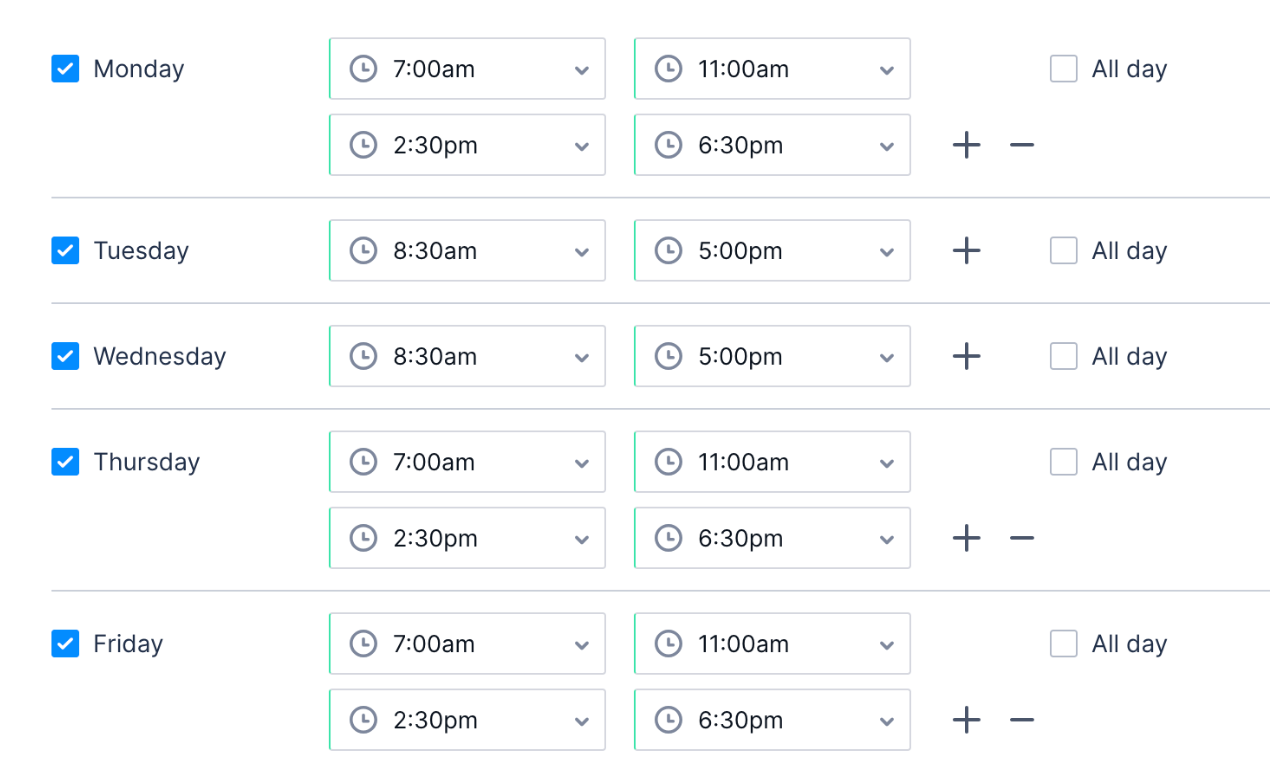This screenshot has height=778, width=1272.
Task: Disable the Thursday checkbox
Action: coord(64,461)
